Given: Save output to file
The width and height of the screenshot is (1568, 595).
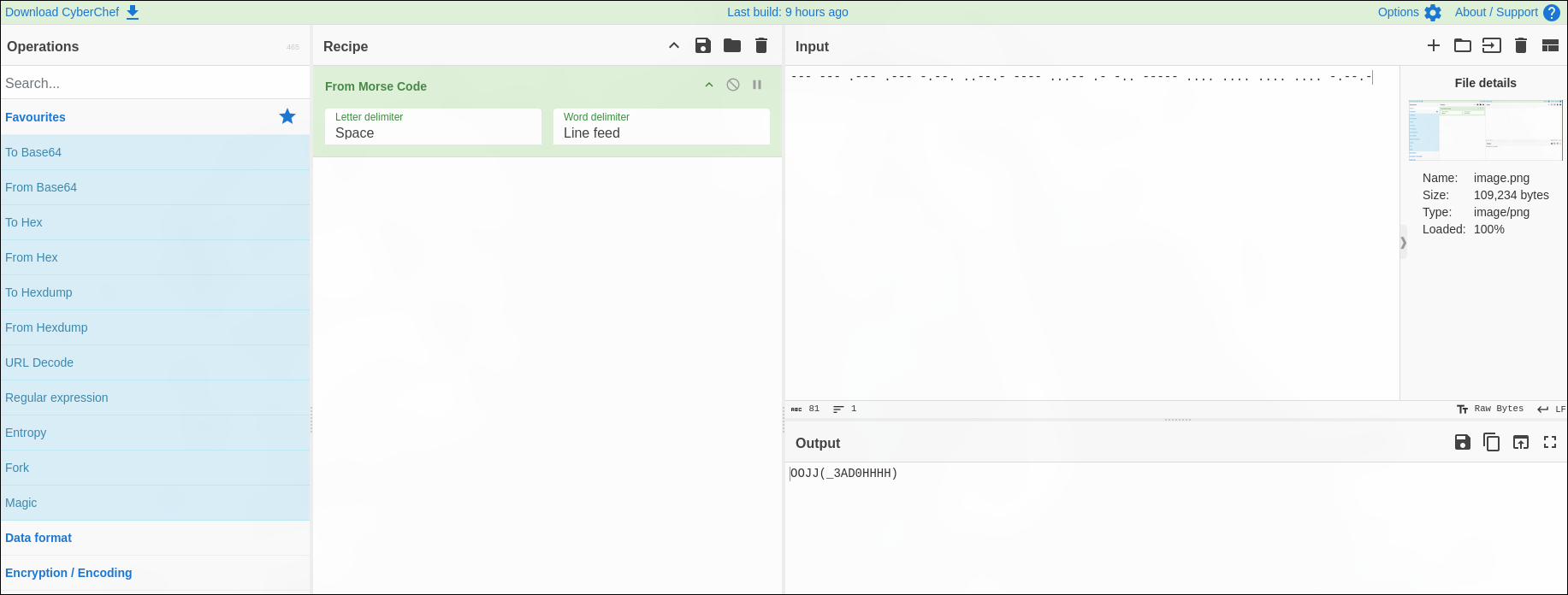Looking at the screenshot, I should pyautogui.click(x=1463, y=442).
